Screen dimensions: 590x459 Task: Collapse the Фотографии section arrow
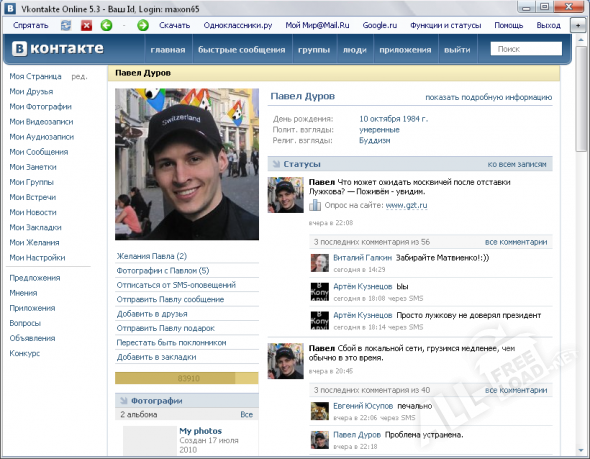tap(123, 401)
